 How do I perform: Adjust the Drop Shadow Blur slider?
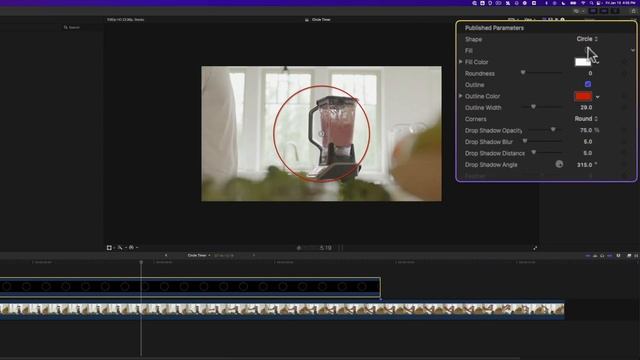pos(525,141)
